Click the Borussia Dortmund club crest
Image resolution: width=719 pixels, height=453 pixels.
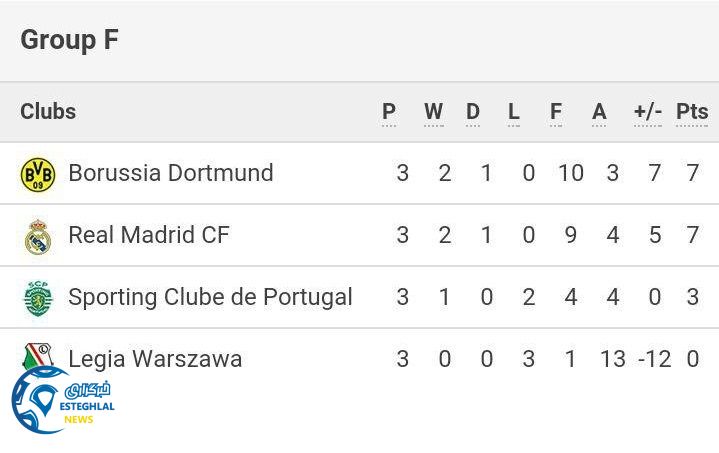pos(38,174)
